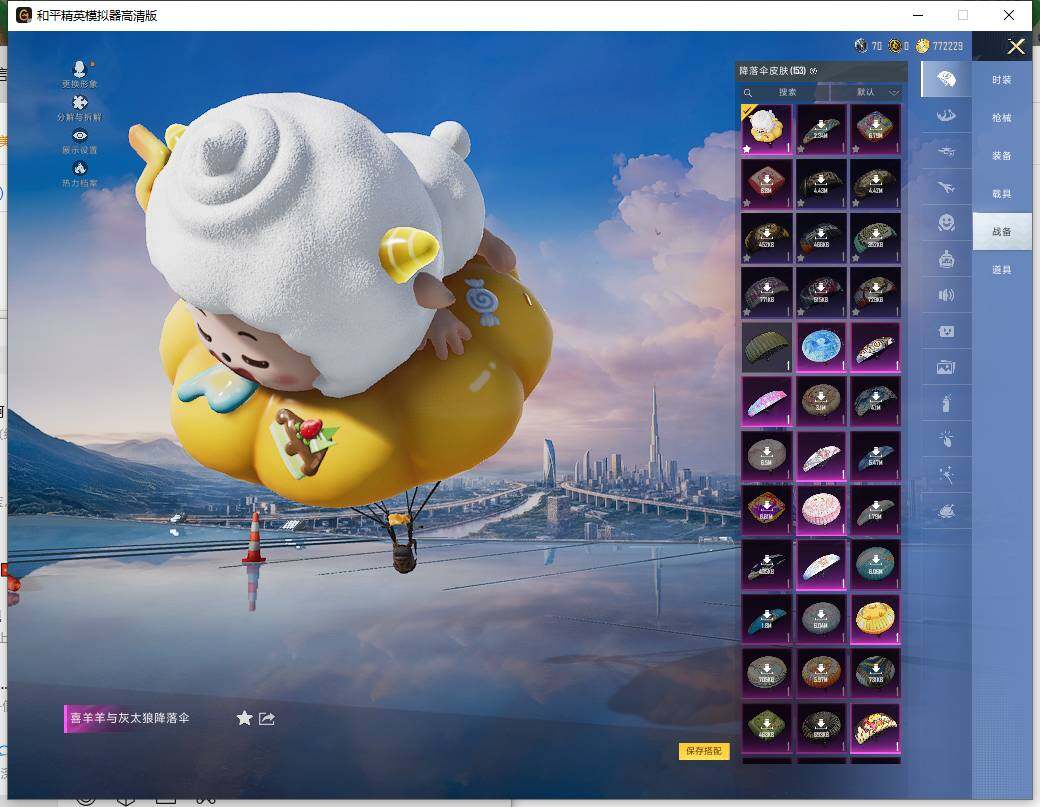Click the gold badge currency icon showing 0
Screen dimensions: 1040x807
[895, 45]
